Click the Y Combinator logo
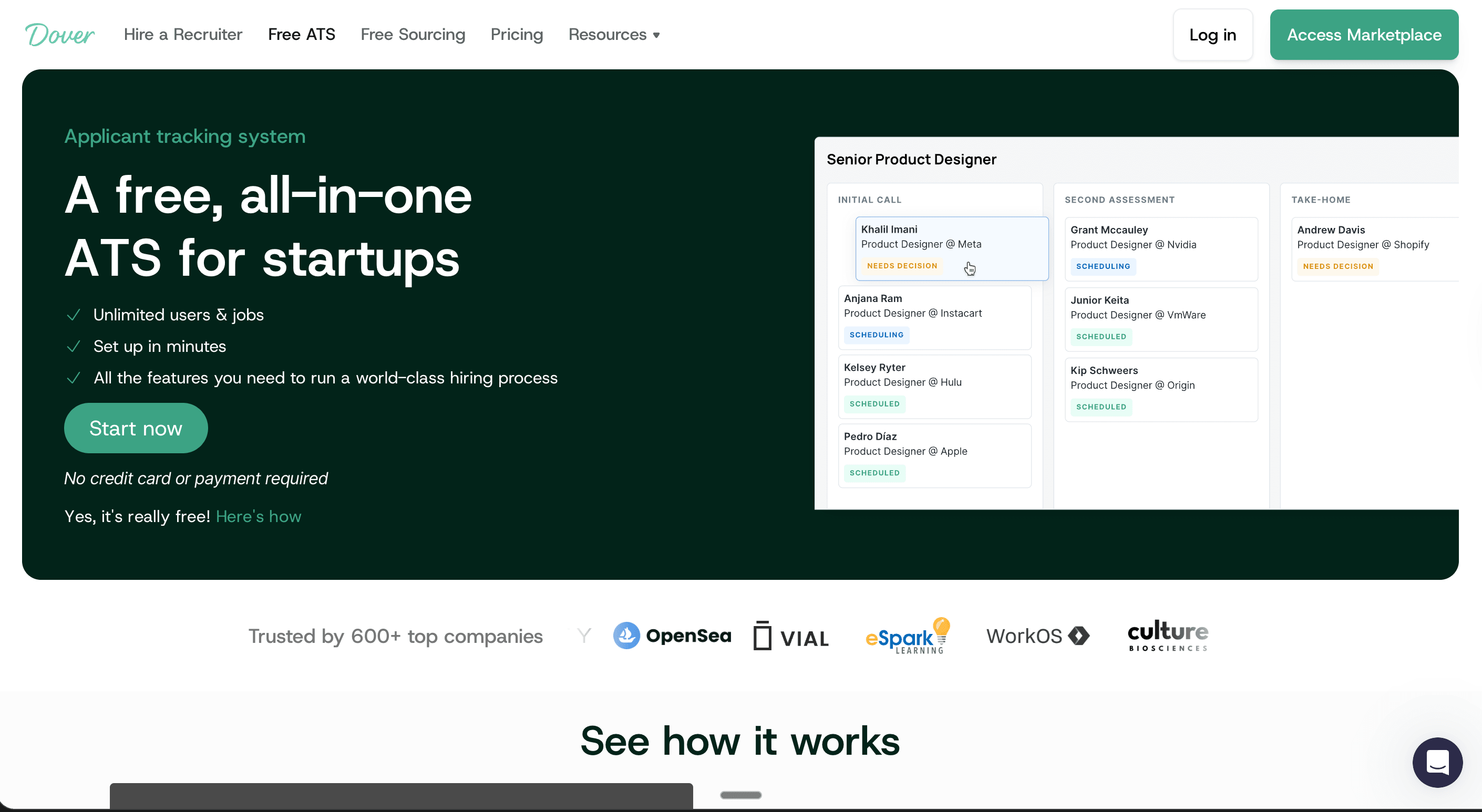1482x812 pixels. click(x=584, y=636)
